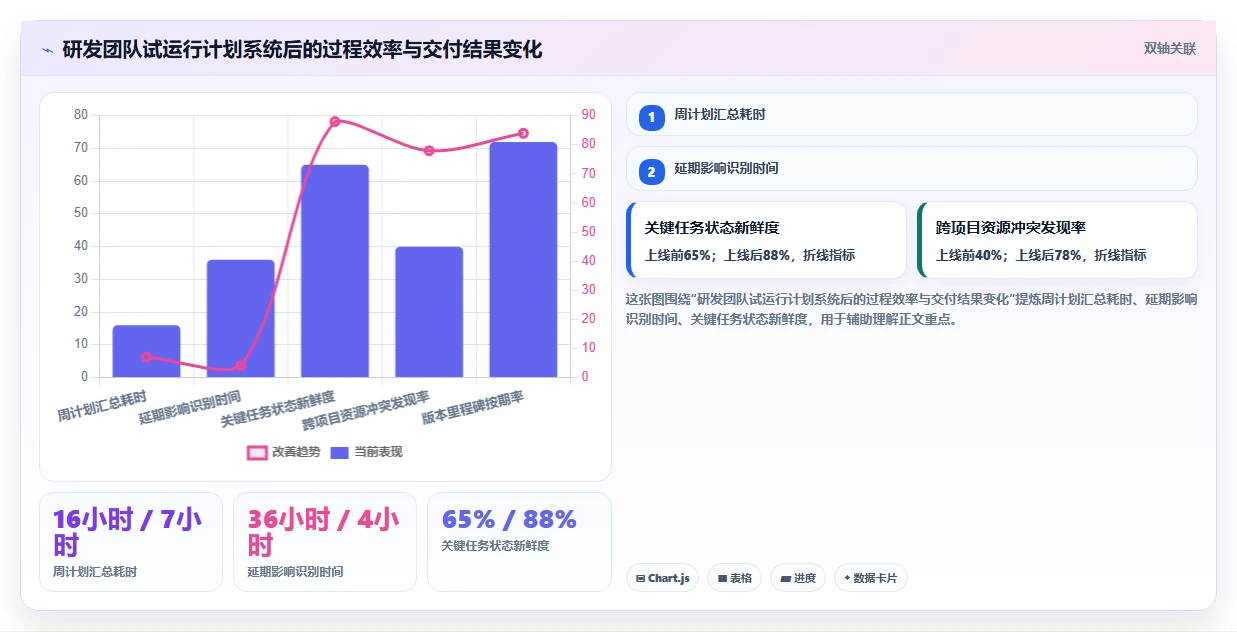Click the 表格 chip icon
The image size is (1237, 632).
click(x=722, y=578)
